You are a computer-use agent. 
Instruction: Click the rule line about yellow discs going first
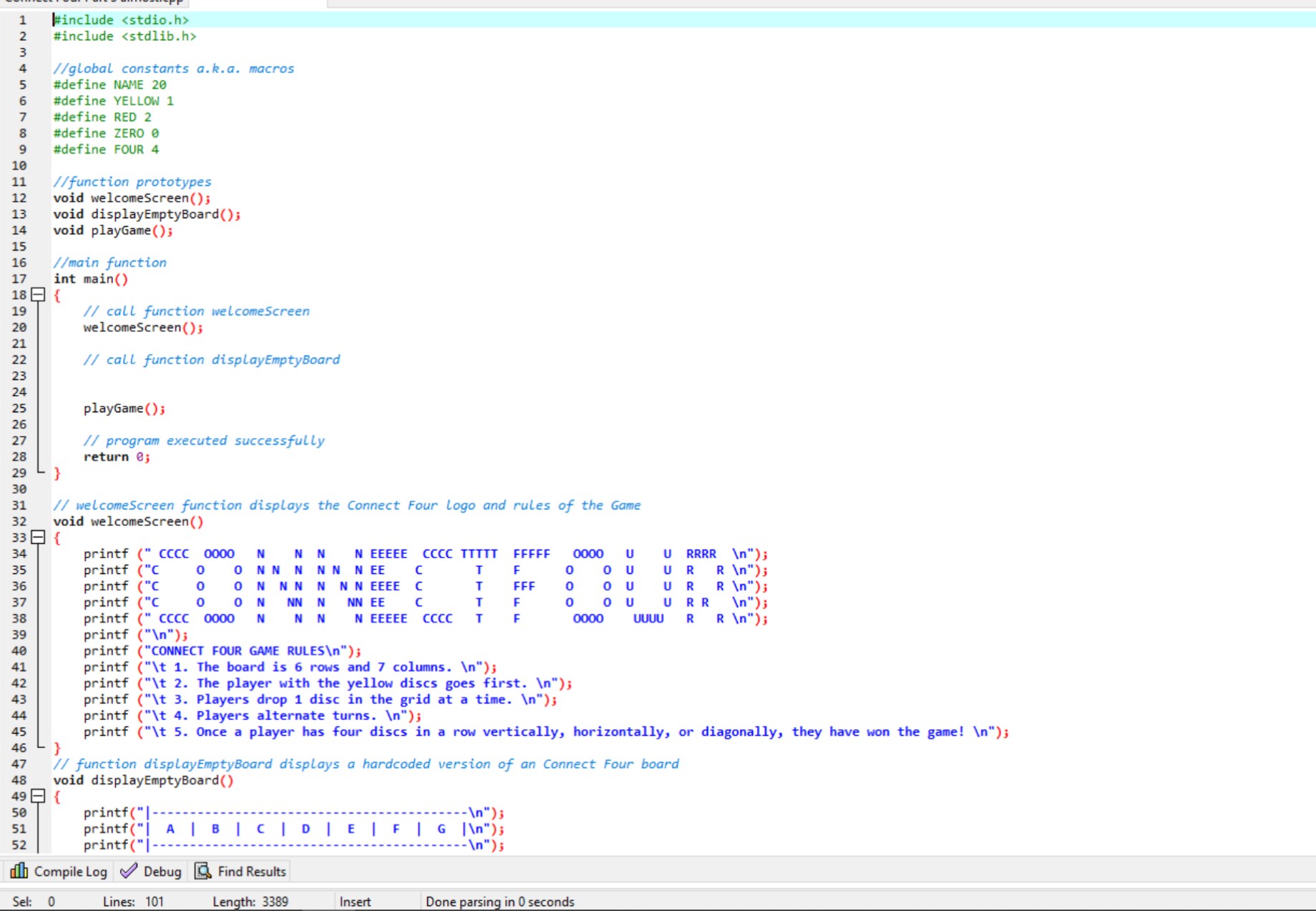tap(328, 683)
